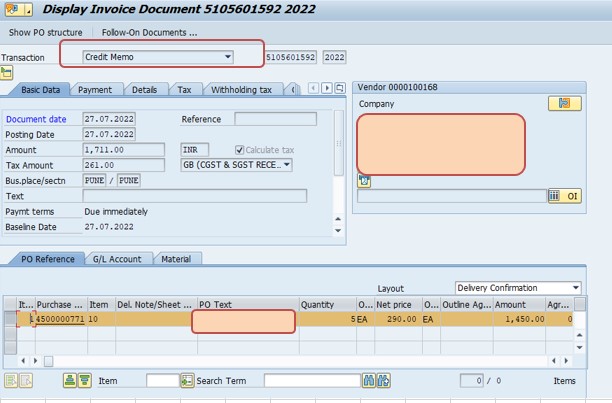Click the binoculars find icon
This screenshot has width=612, height=403.
click(368, 380)
